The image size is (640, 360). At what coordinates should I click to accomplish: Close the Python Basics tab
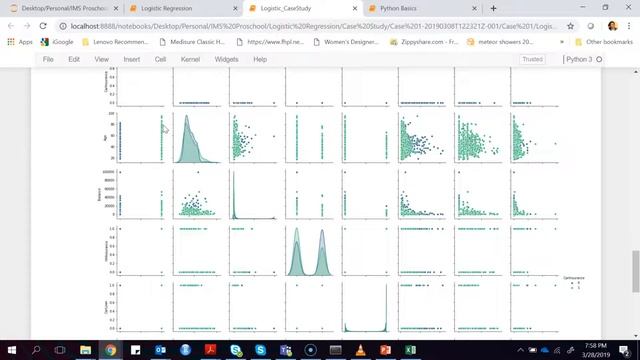point(474,8)
